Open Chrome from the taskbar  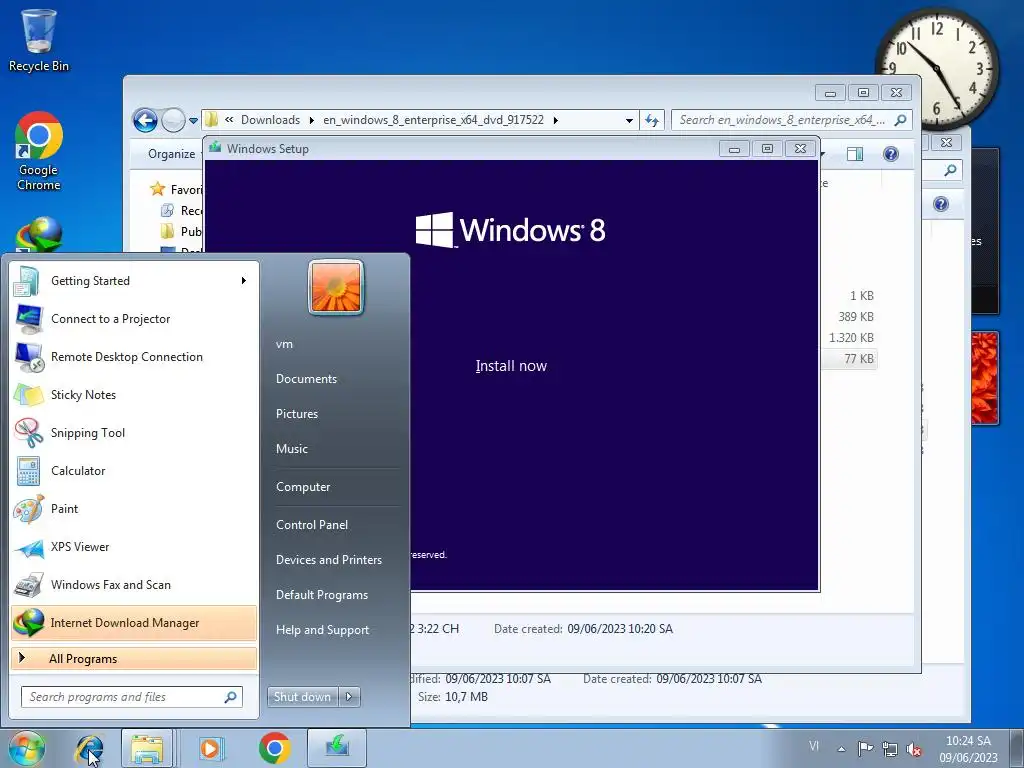tap(274, 748)
